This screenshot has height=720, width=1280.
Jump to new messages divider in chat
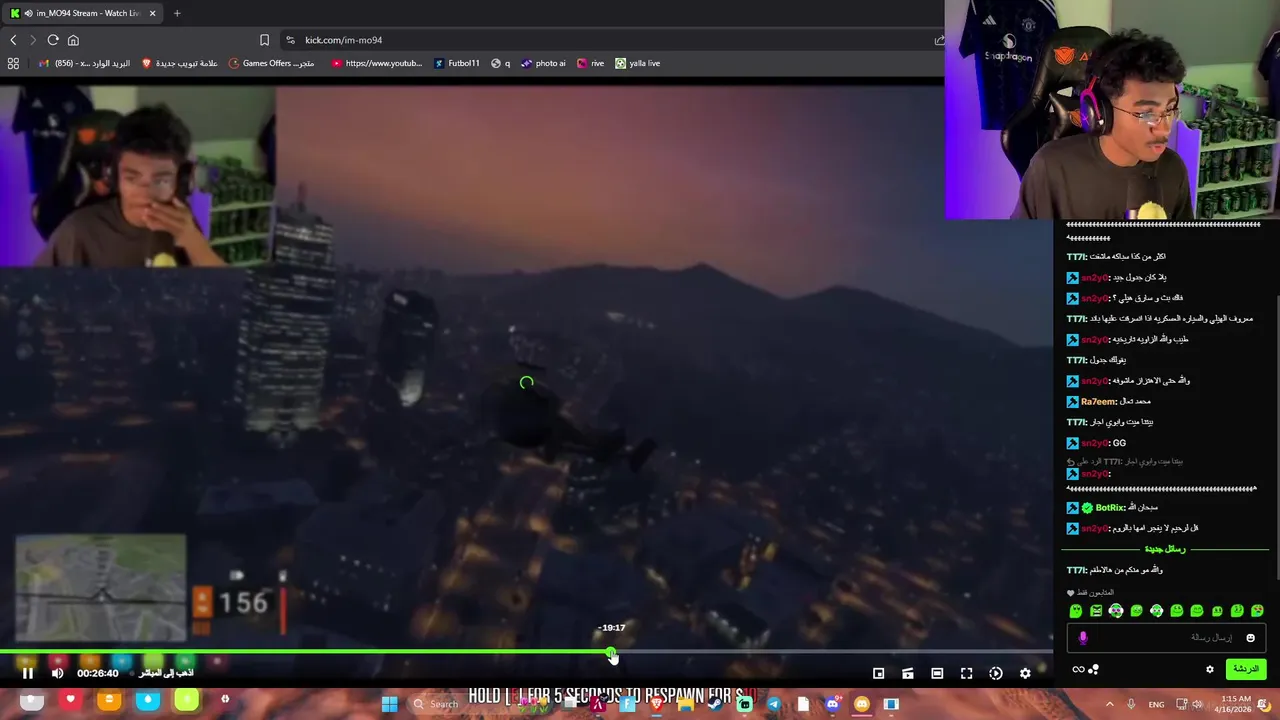tap(1164, 549)
